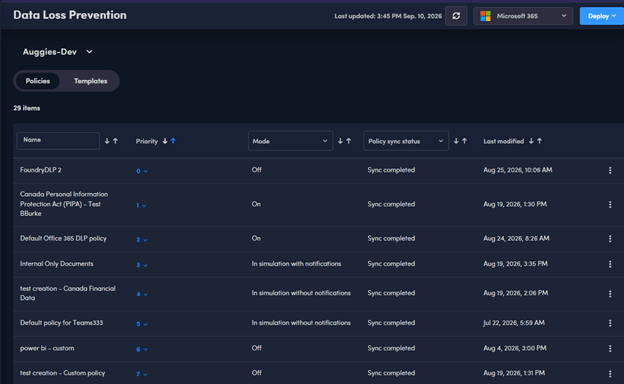Expand priority 3 dropdown for Internal Only Documents
Viewport: 624px width, 384px height.
pos(142,265)
